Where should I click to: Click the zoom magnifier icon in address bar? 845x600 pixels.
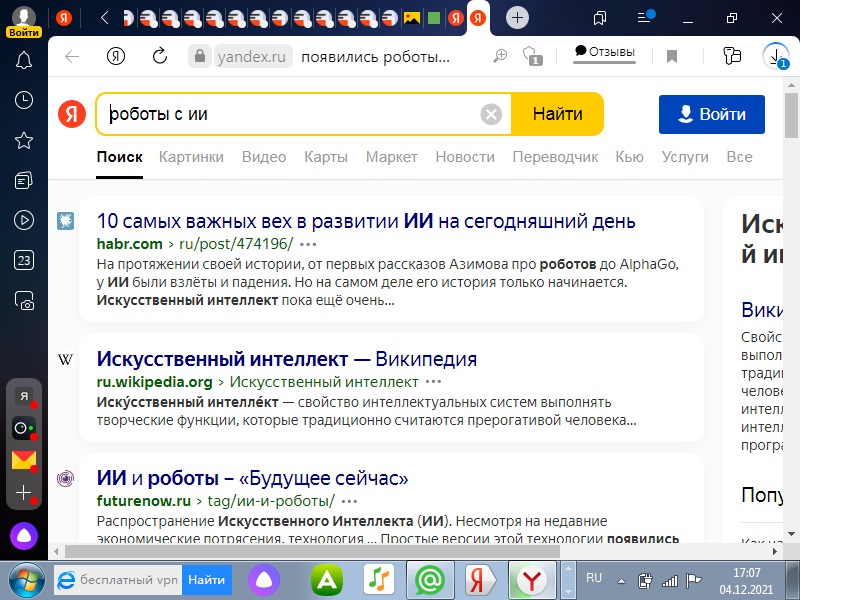(500, 56)
